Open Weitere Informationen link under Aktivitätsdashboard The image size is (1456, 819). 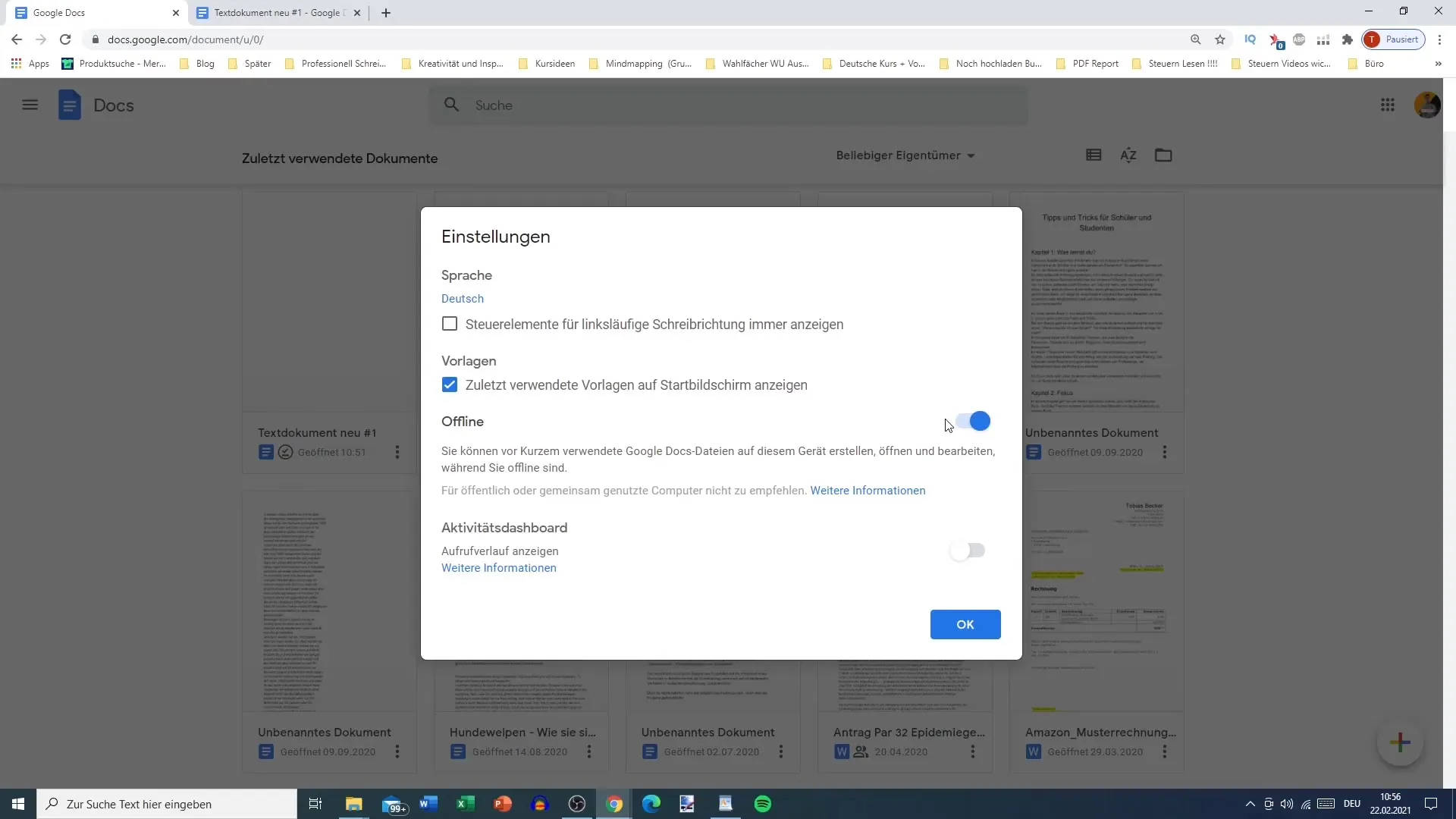(x=499, y=568)
